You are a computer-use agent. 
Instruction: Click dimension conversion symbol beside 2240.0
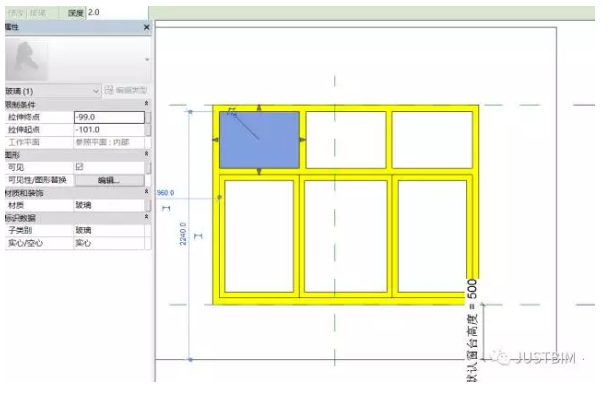198,236
